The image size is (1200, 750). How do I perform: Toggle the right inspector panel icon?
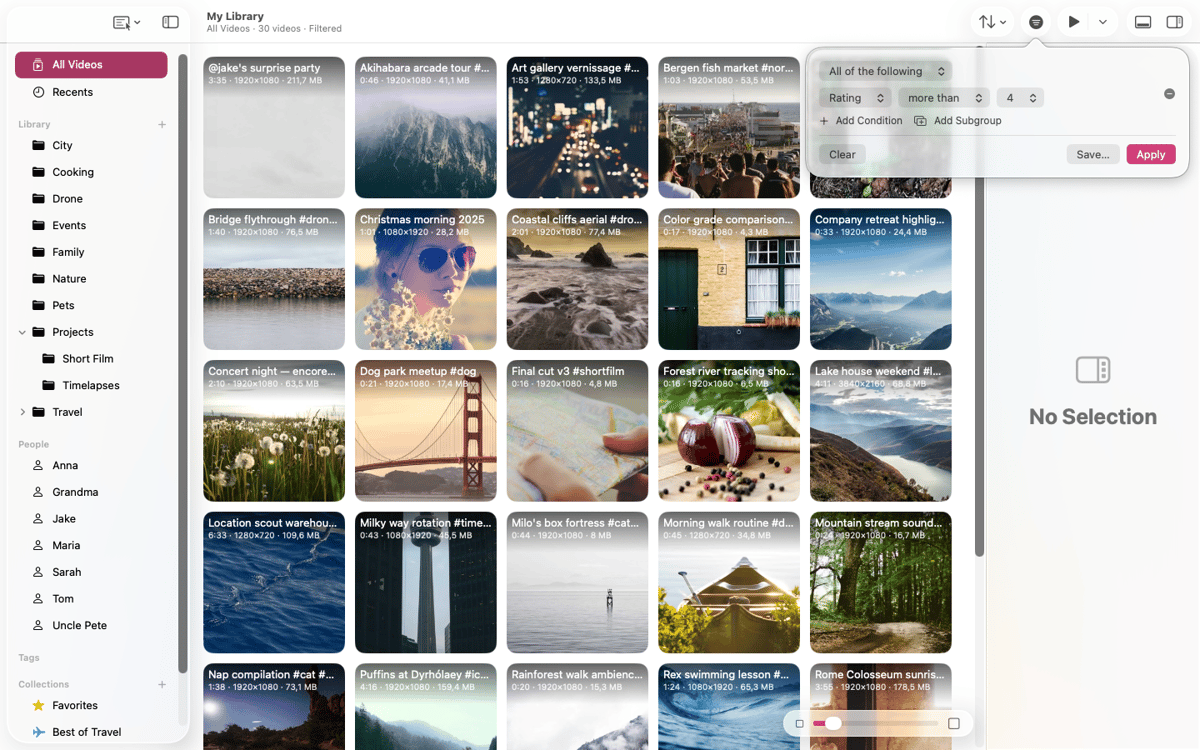click(1175, 22)
